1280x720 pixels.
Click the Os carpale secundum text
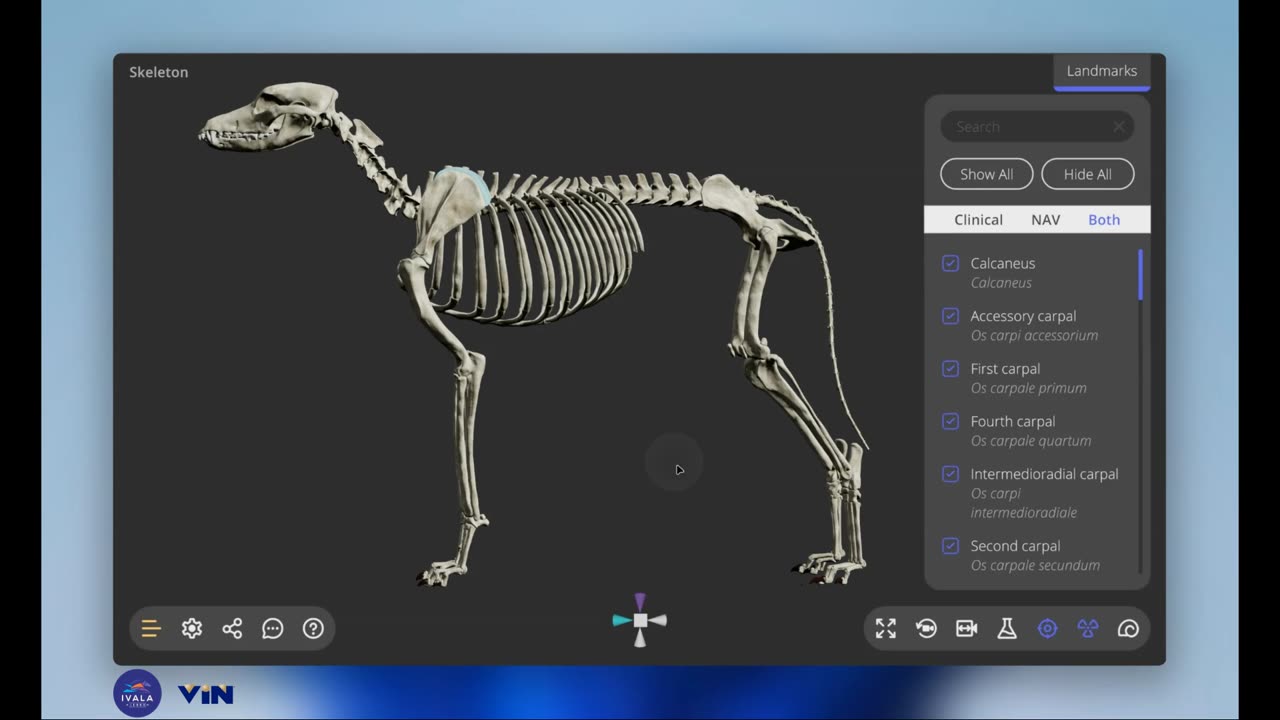pos(1035,565)
